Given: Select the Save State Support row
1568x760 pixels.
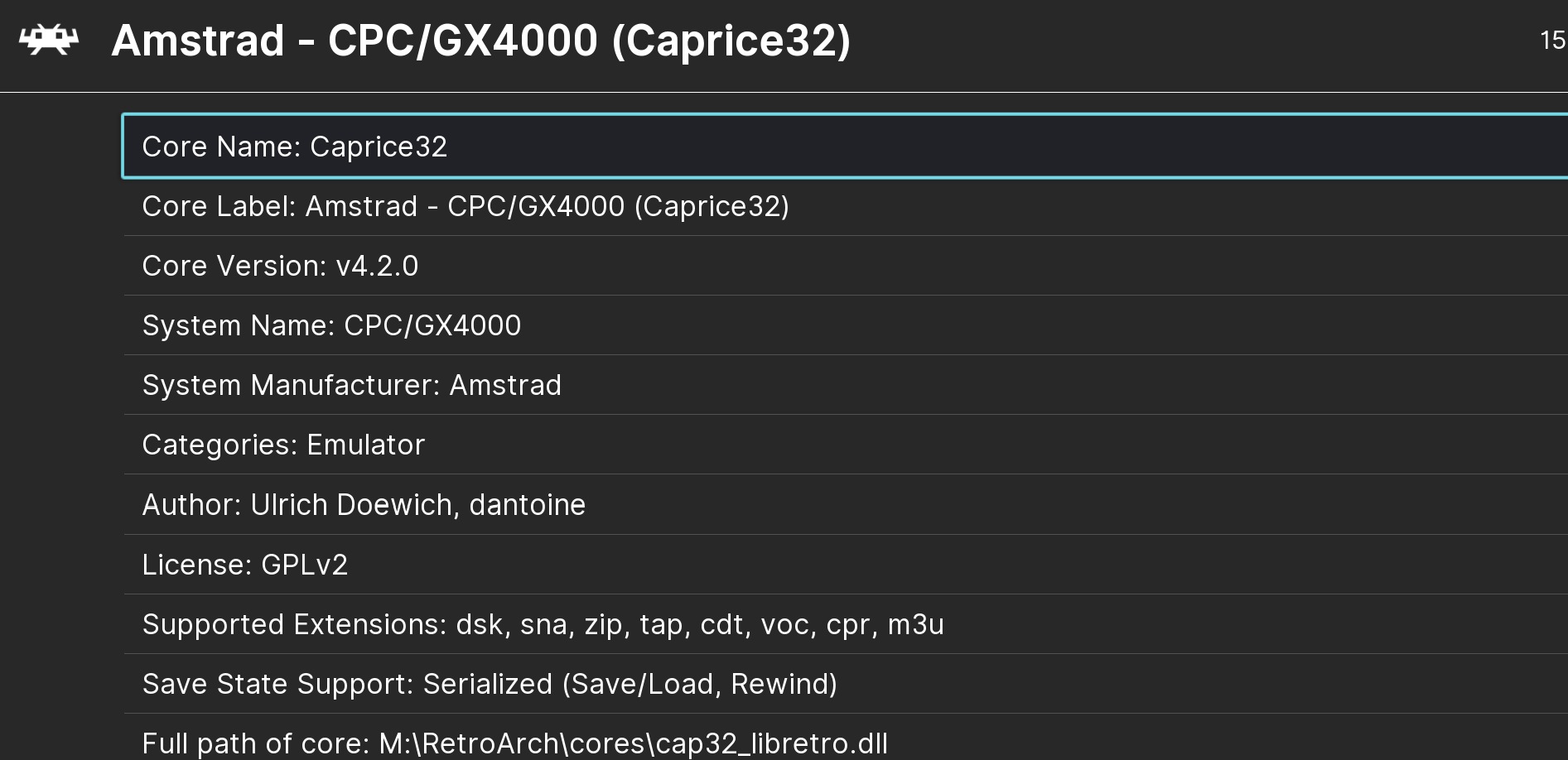Looking at the screenshot, I should (845, 684).
